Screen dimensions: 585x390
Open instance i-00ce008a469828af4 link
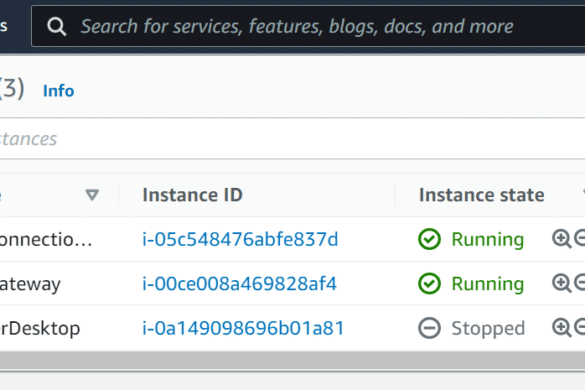[x=240, y=284]
